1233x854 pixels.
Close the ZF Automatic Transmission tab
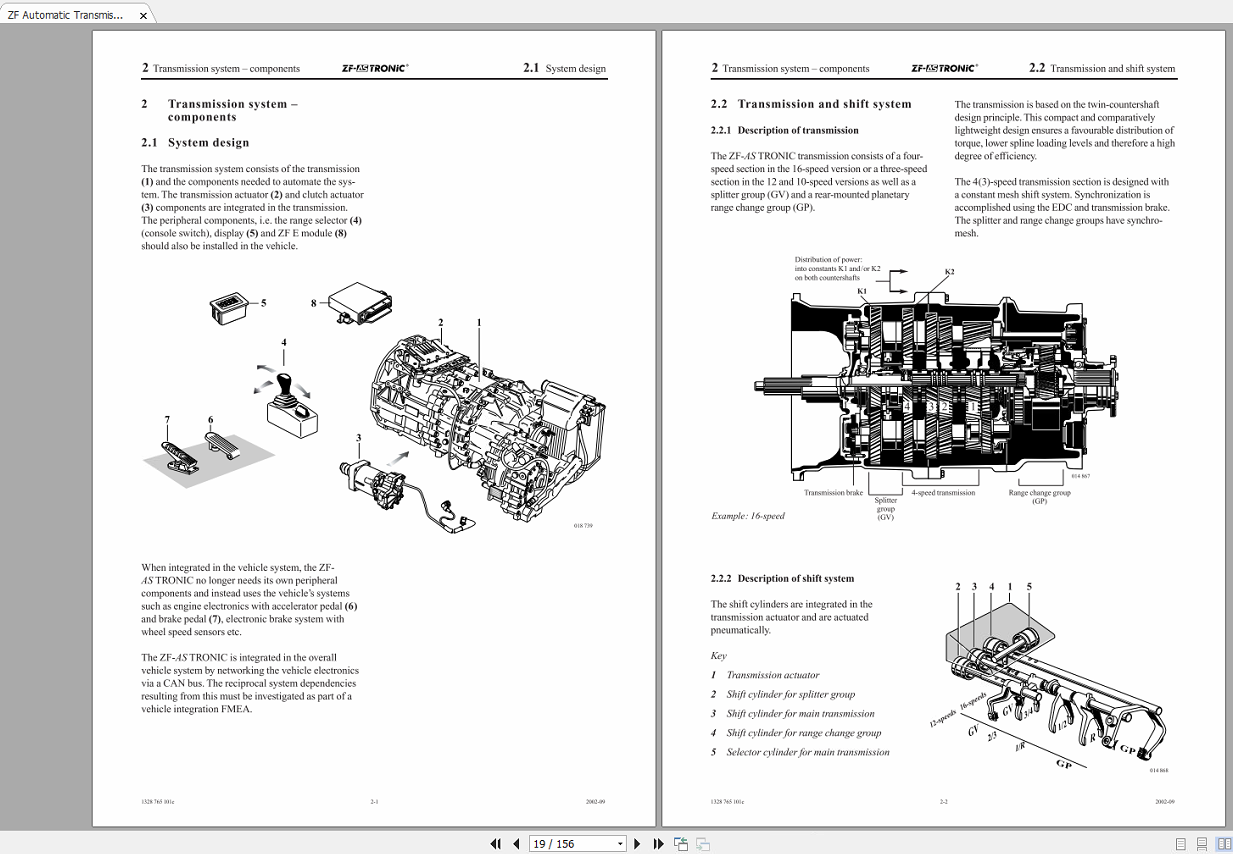[x=143, y=16]
